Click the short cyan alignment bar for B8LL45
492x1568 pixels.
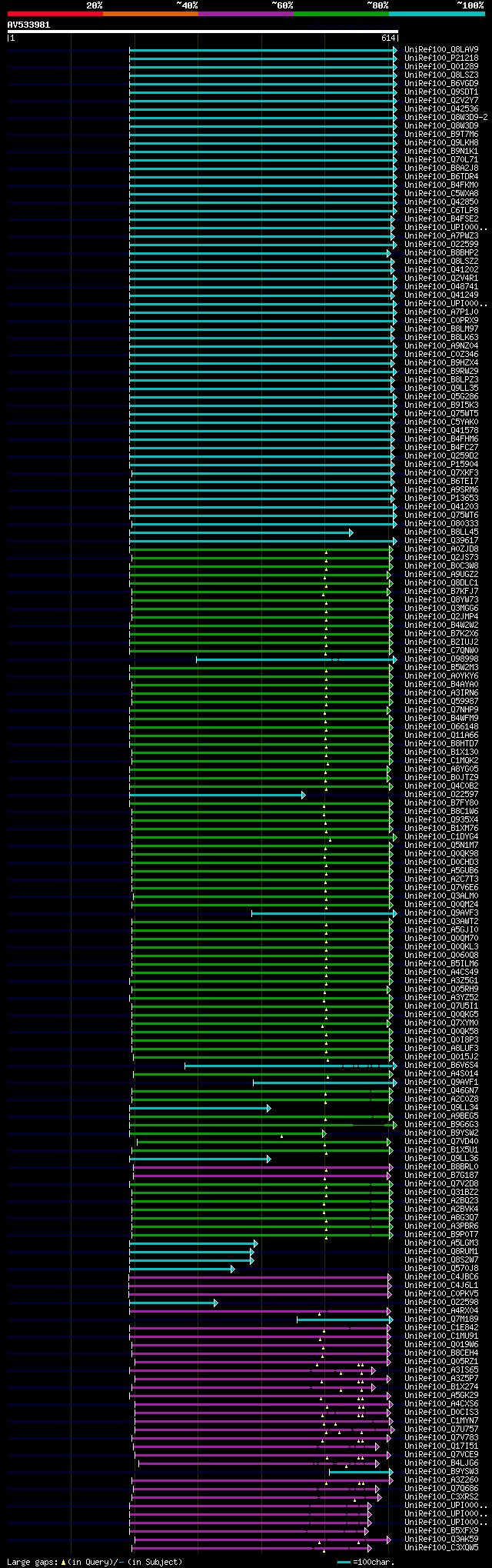click(241, 532)
